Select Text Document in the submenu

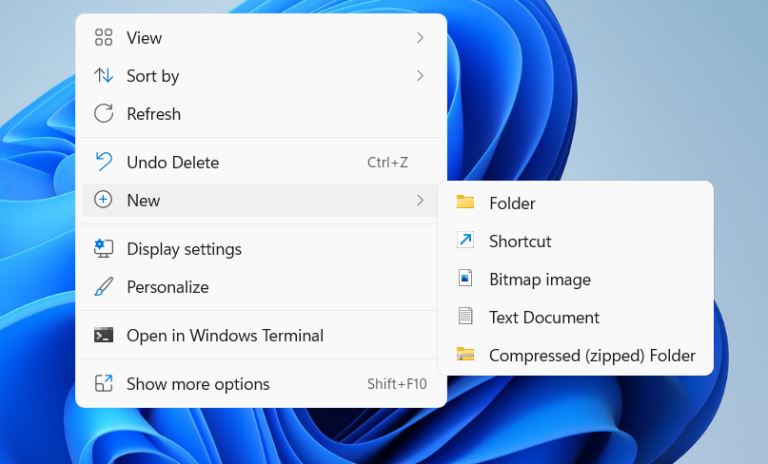coord(576,317)
